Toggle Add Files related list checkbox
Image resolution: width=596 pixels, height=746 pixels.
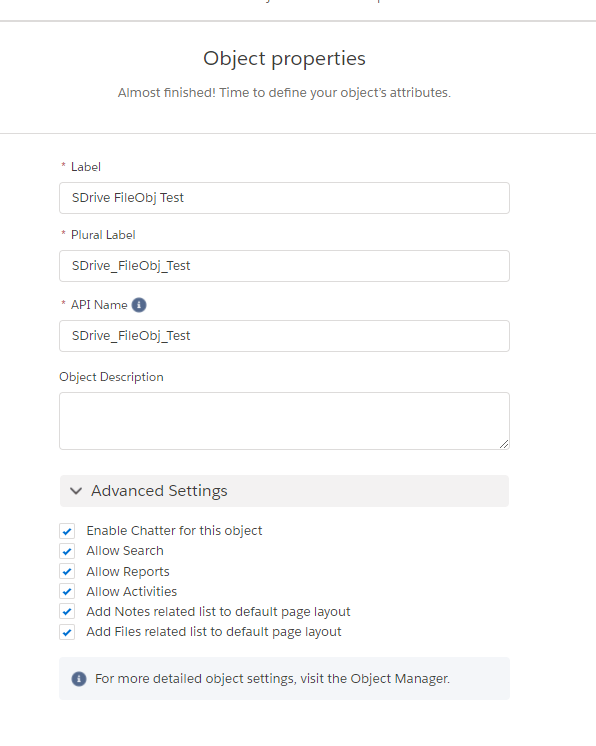(67, 632)
